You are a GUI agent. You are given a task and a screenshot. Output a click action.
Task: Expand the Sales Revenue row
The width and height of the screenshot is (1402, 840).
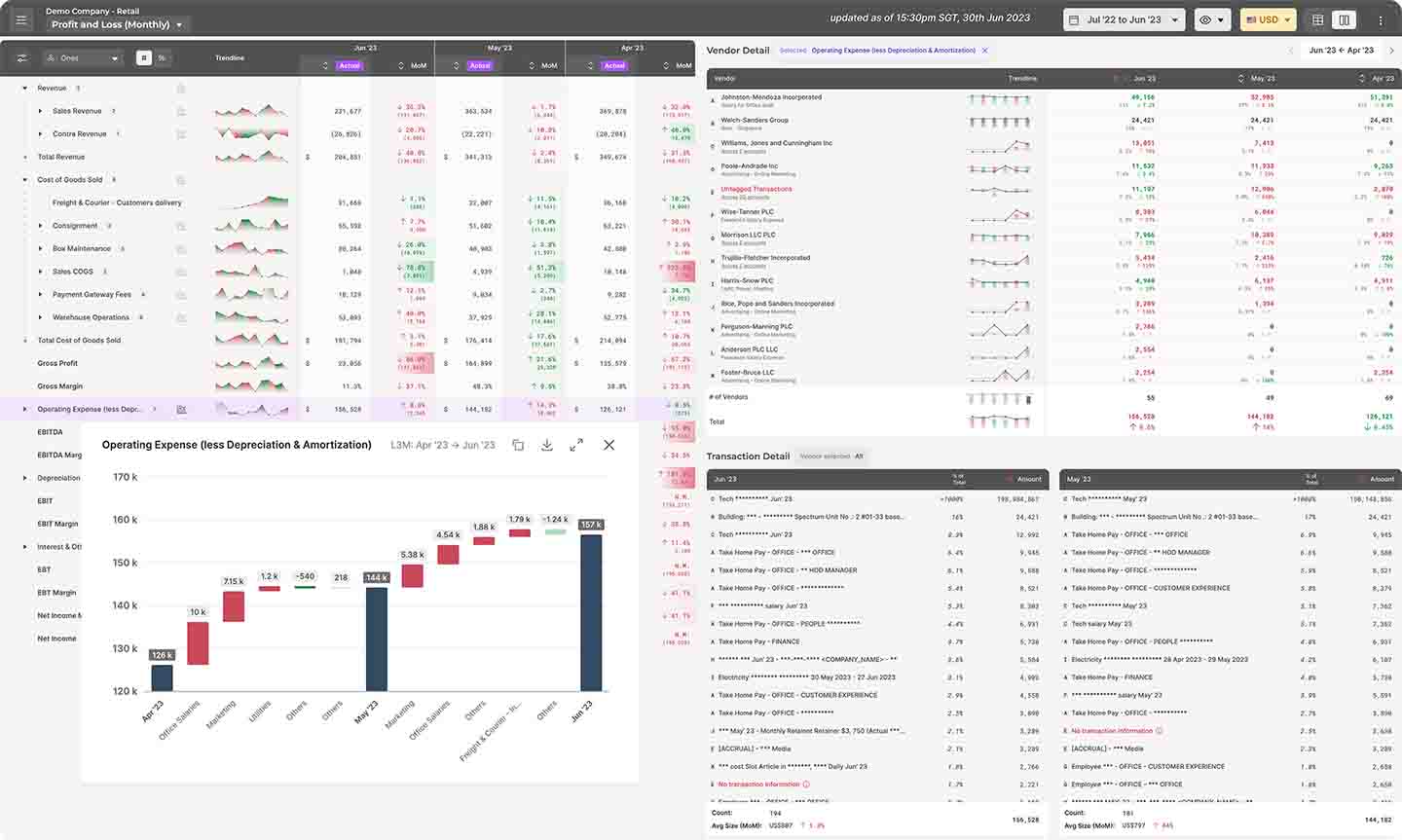click(x=40, y=111)
